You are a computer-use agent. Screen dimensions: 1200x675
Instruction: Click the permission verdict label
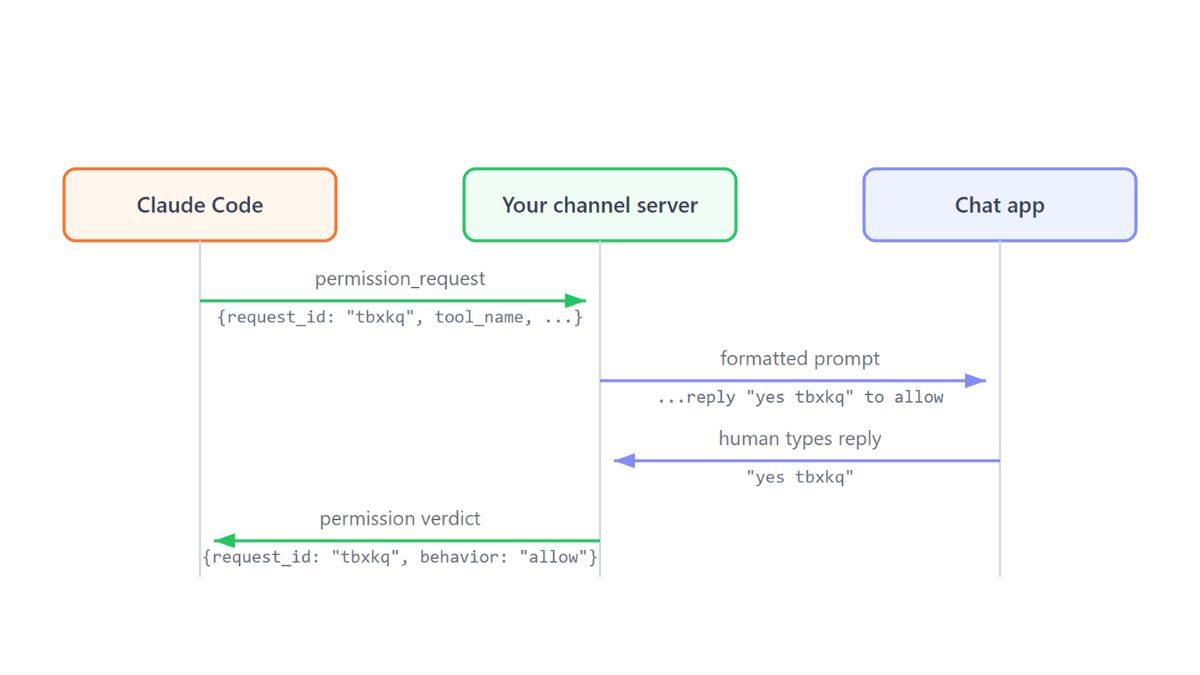point(400,518)
